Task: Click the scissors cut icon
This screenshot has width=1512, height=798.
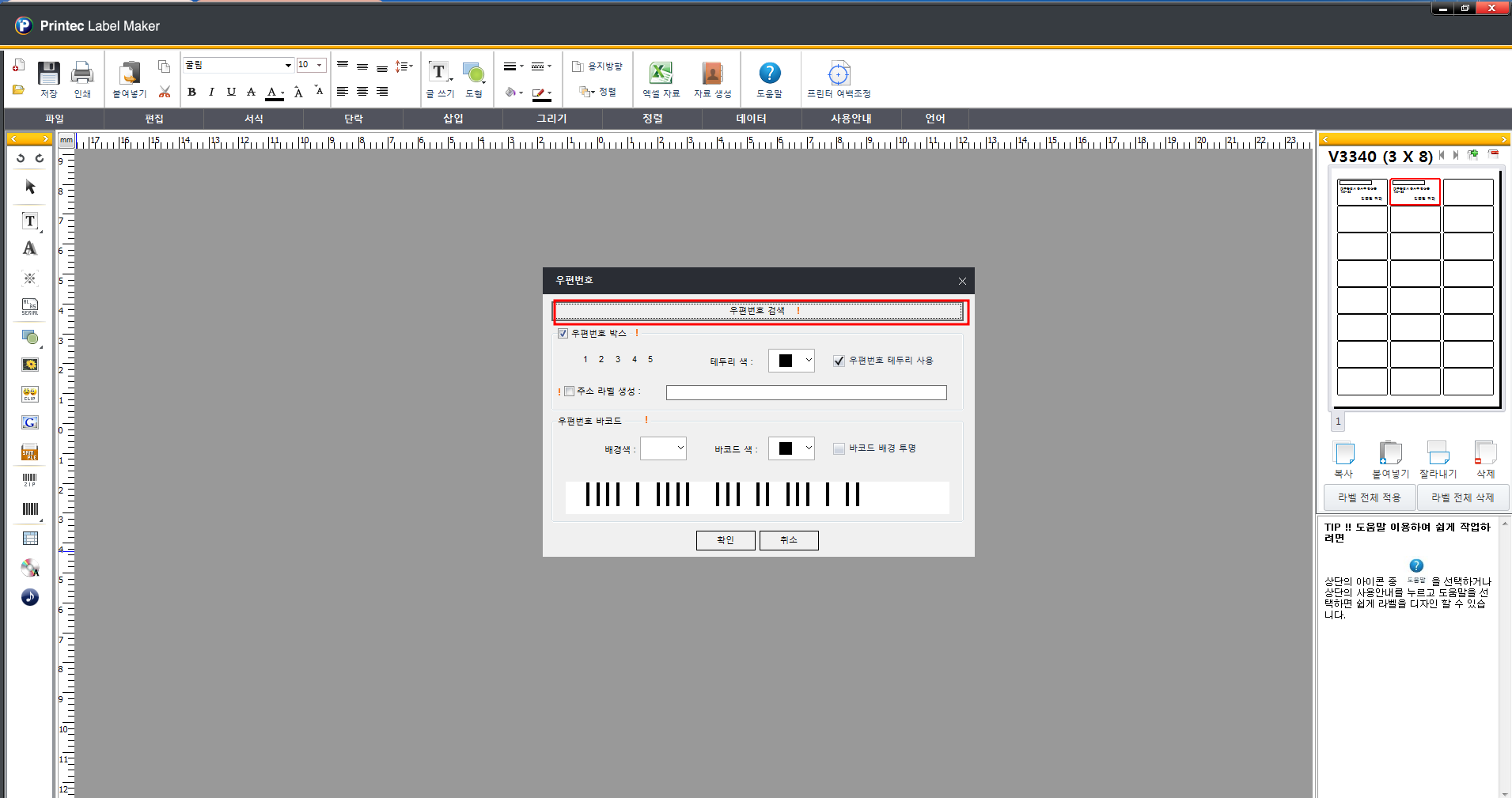Action: pos(165,92)
